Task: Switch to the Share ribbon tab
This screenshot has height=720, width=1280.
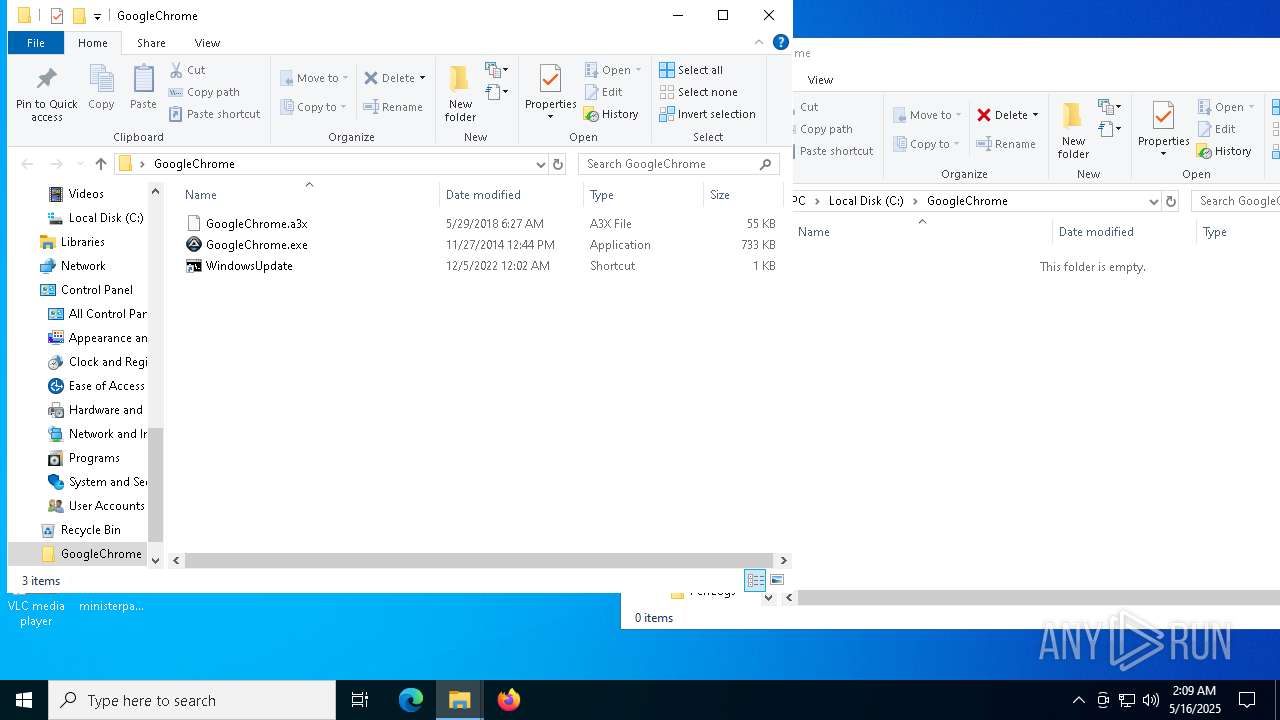Action: pos(151,43)
